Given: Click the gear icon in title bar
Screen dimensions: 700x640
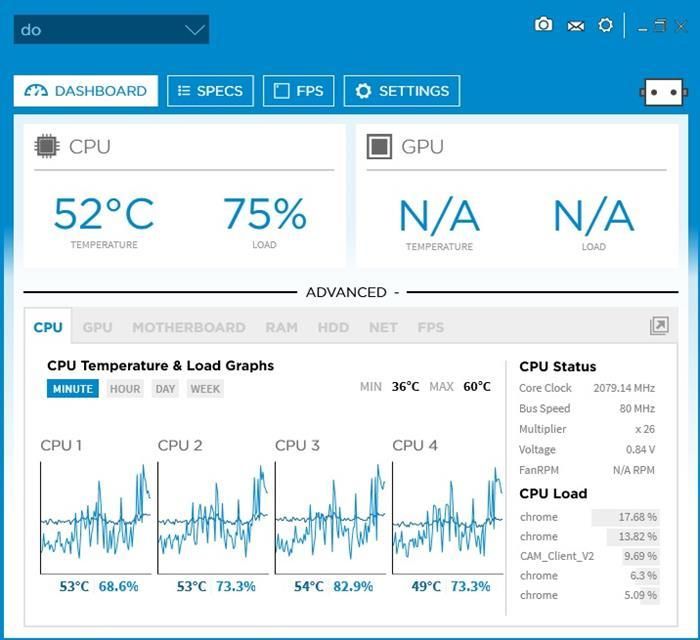Looking at the screenshot, I should pyautogui.click(x=605, y=25).
